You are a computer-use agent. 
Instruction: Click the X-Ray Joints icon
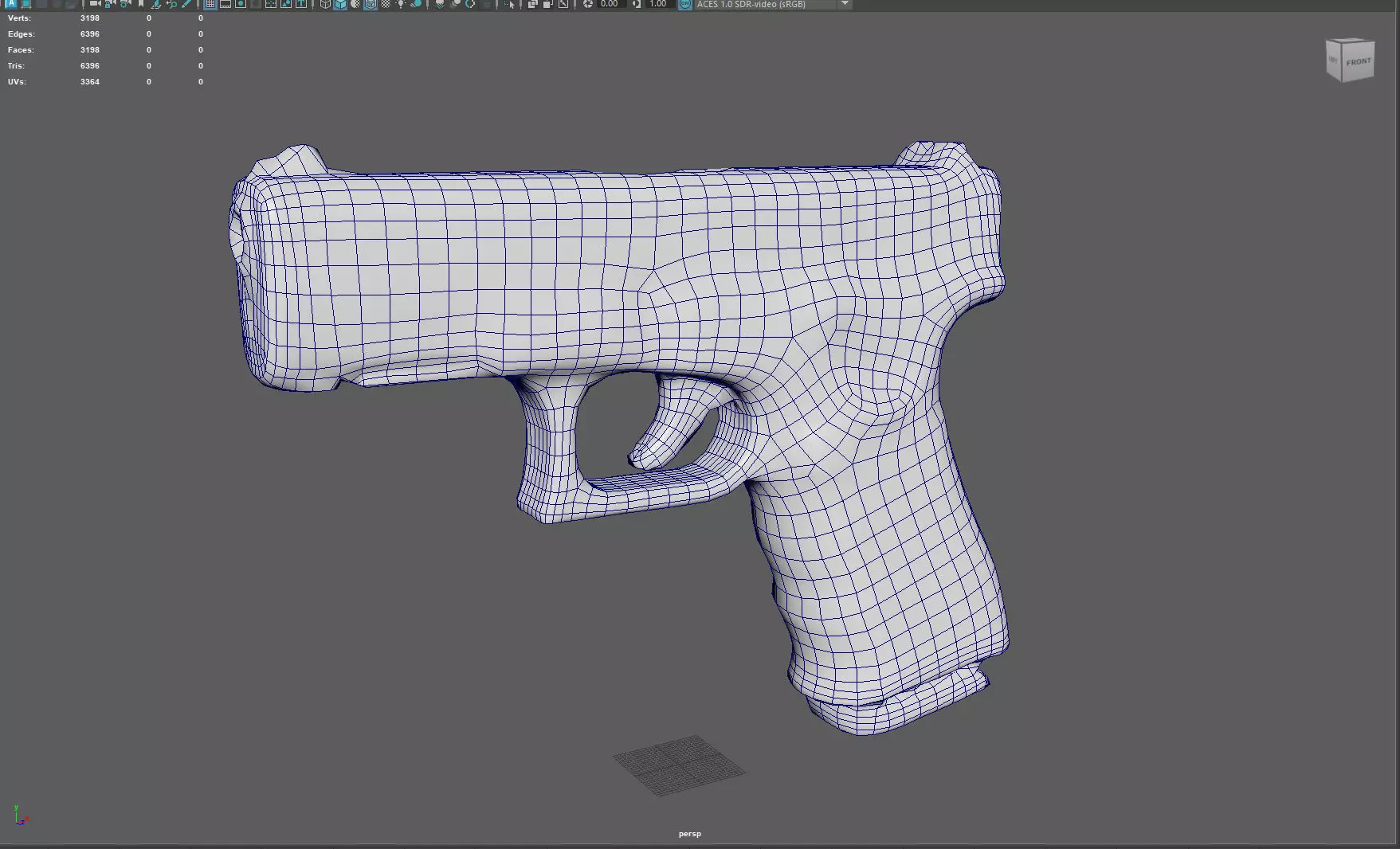563,4
